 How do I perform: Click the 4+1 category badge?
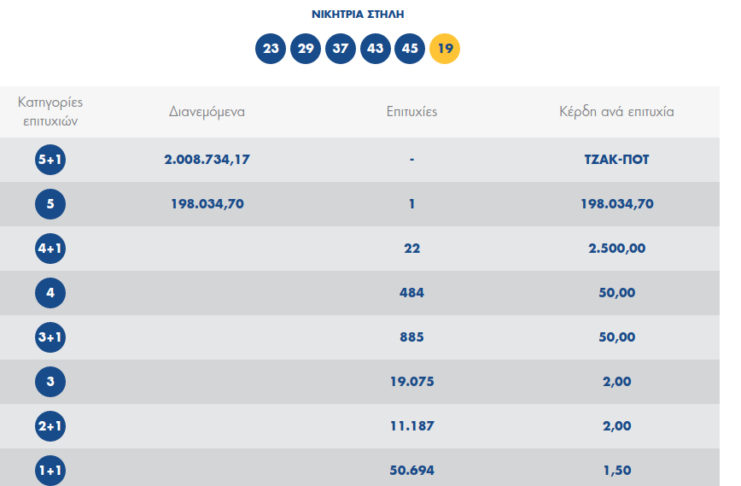[50, 249]
